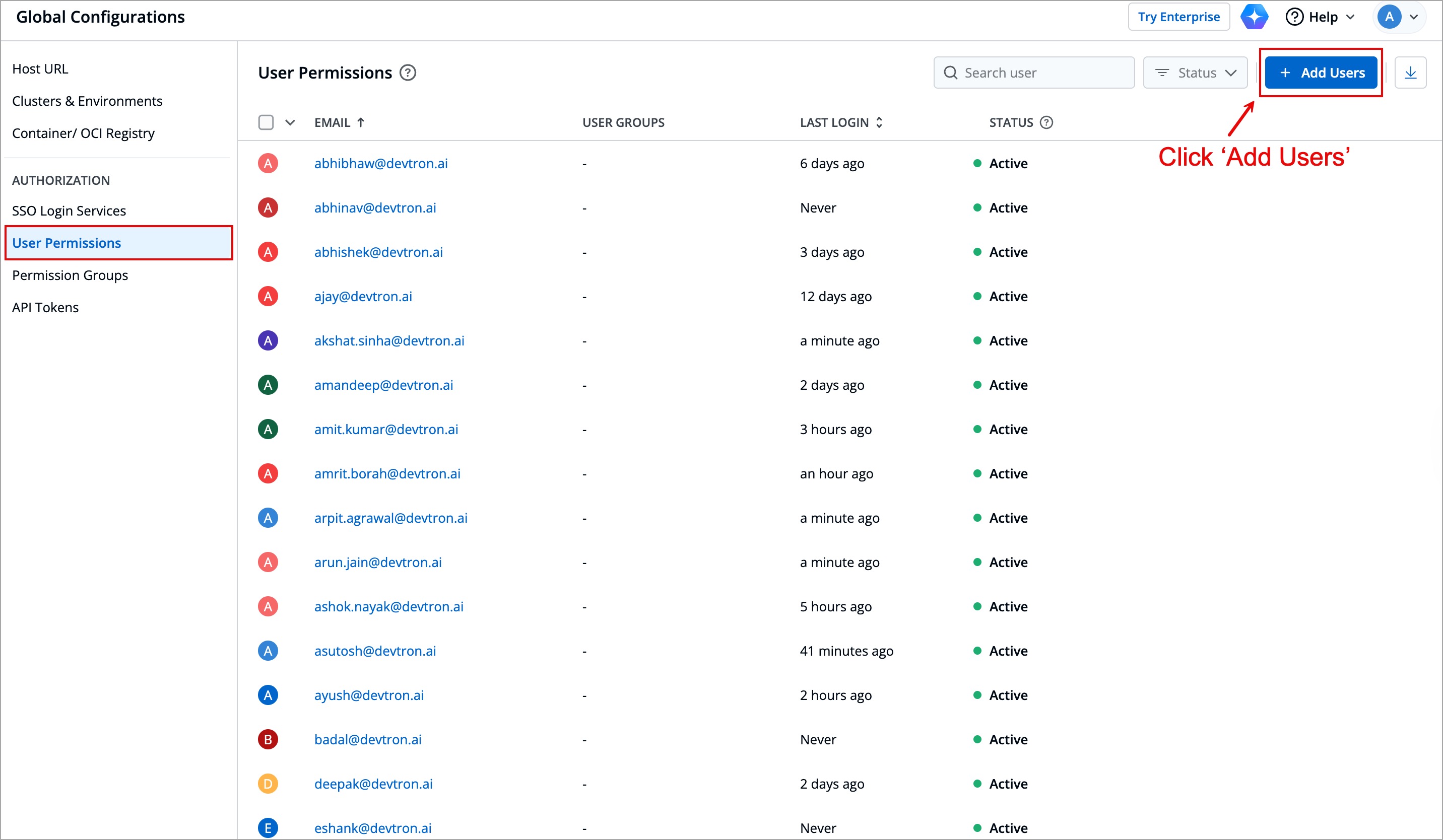Viewport: 1443px width, 840px height.
Task: Go to Permission Groups in sidebar
Action: (70, 275)
